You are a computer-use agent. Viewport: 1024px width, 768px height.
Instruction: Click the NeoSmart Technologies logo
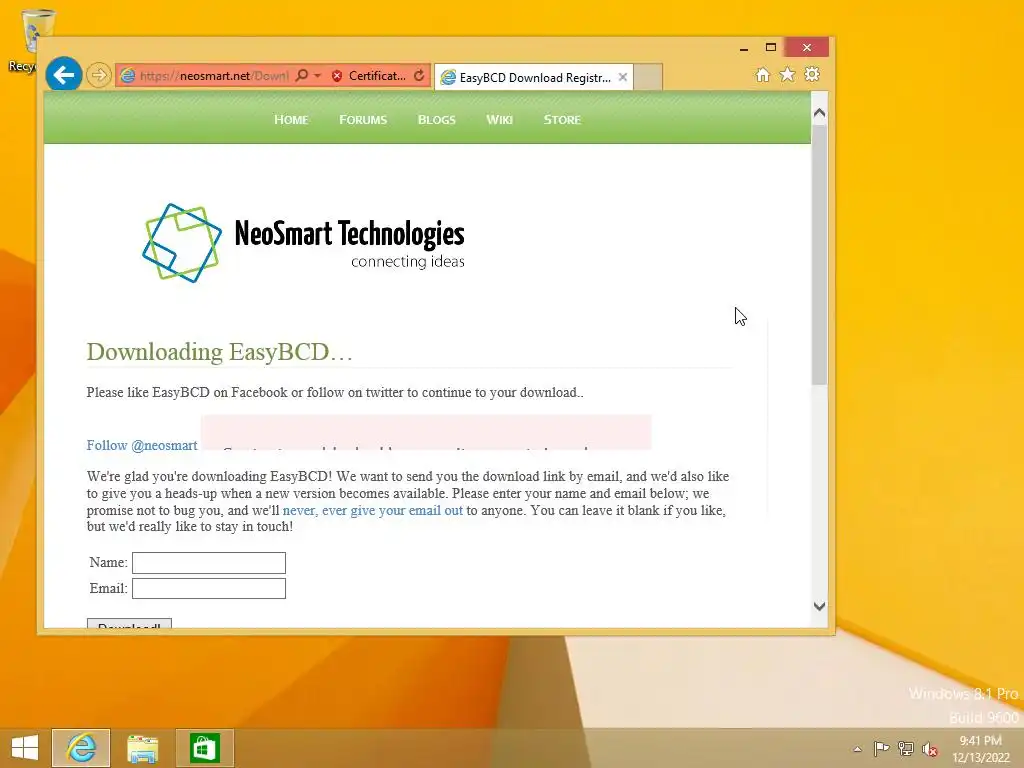304,243
